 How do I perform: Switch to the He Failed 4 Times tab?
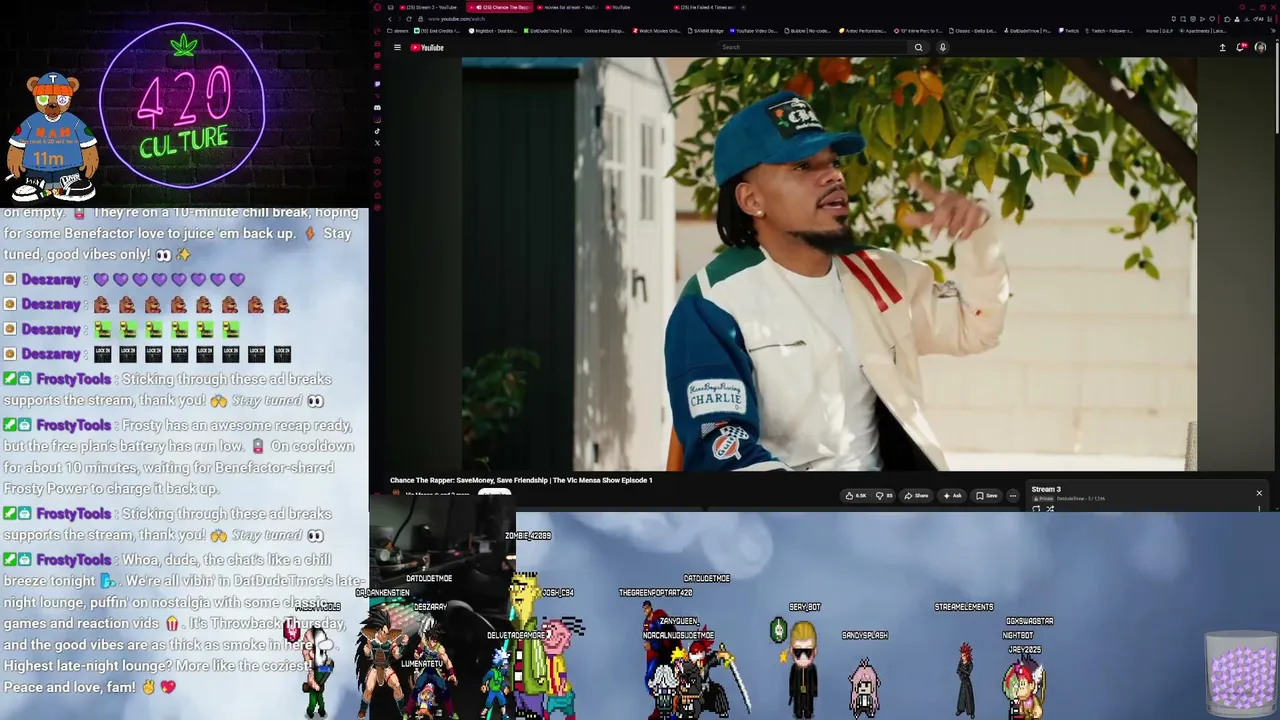click(x=704, y=7)
